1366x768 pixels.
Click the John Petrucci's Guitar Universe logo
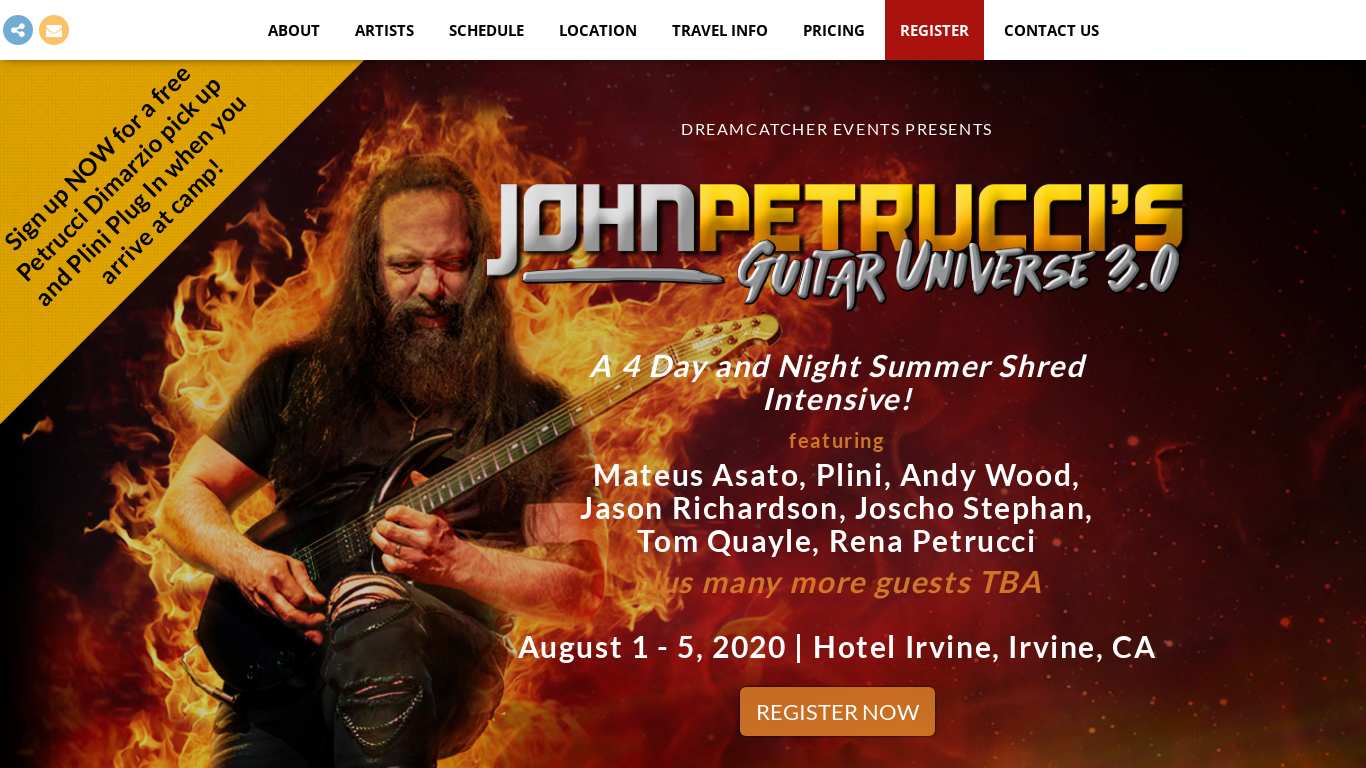(x=835, y=244)
